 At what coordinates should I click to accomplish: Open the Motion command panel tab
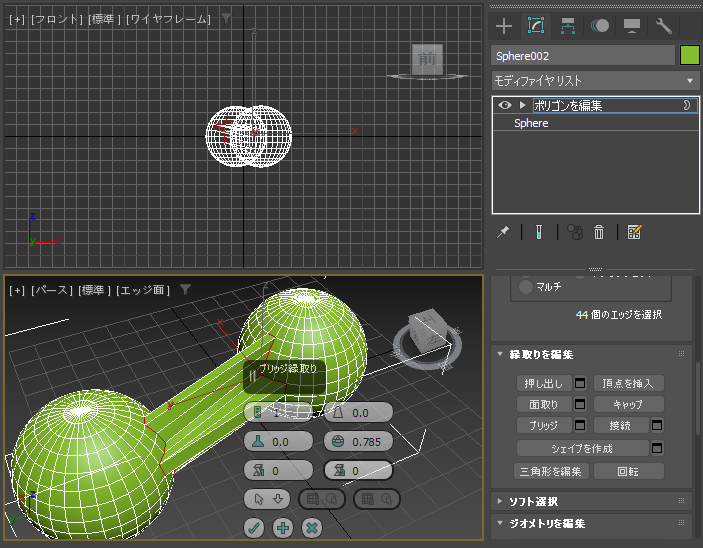pos(600,26)
